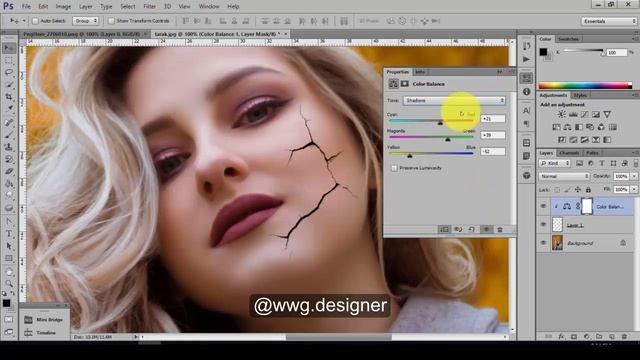Screen dimensions: 640x360
Task: Select the Clone Stamp tool
Action: 9,147
